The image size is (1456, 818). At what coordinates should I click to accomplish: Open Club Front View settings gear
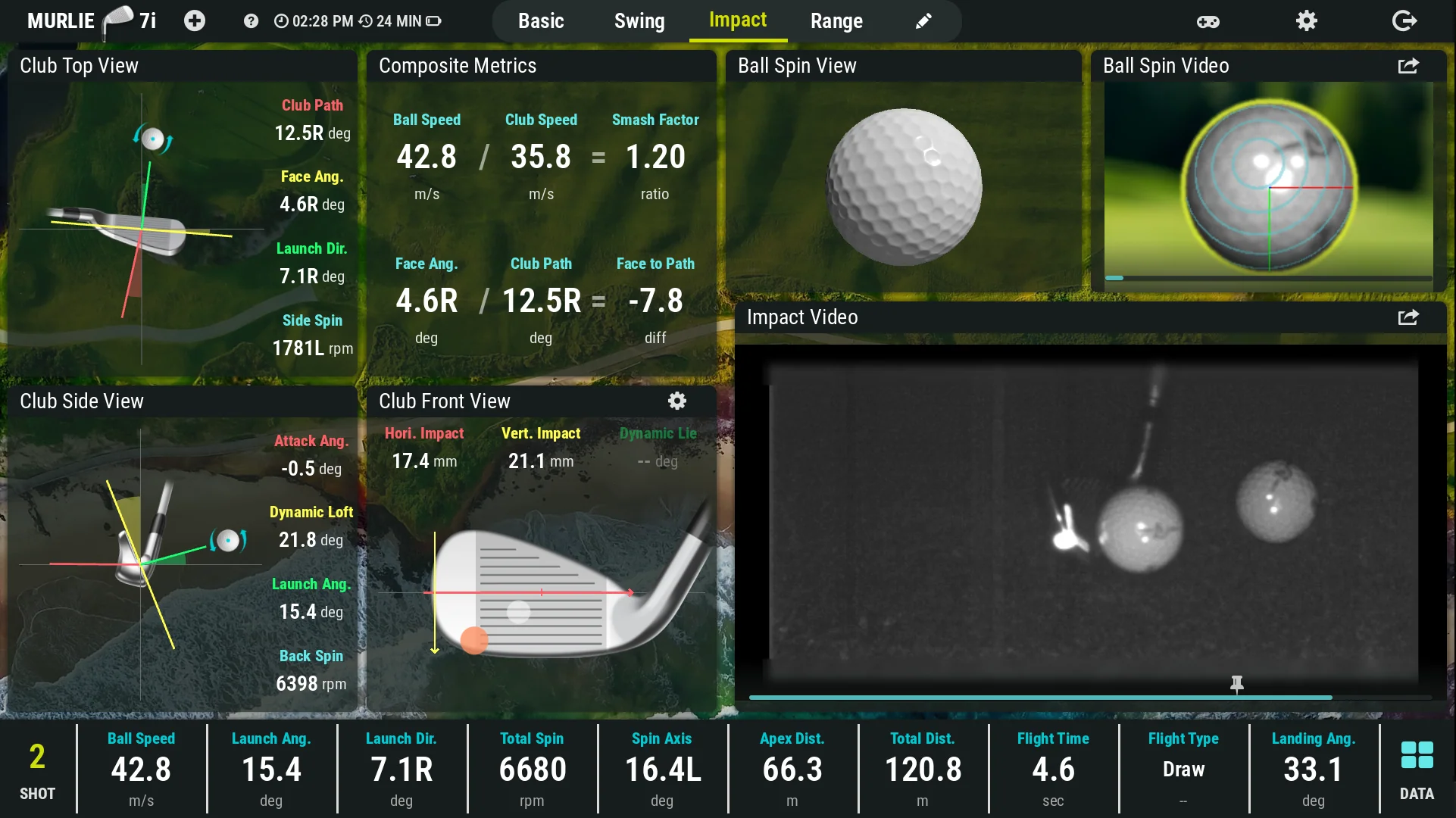677,401
